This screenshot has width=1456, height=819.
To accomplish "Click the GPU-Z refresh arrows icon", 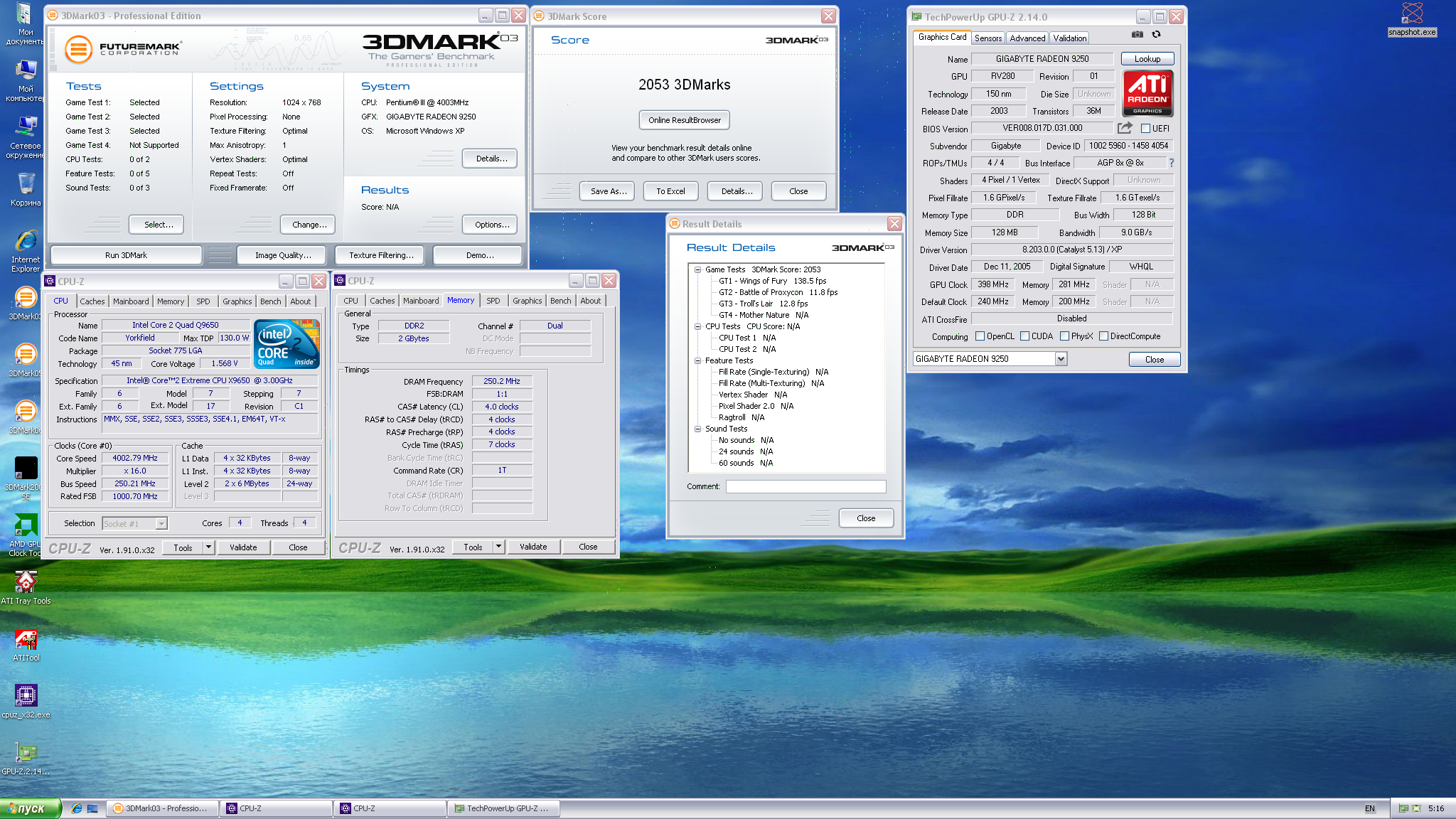I will tap(1157, 34).
